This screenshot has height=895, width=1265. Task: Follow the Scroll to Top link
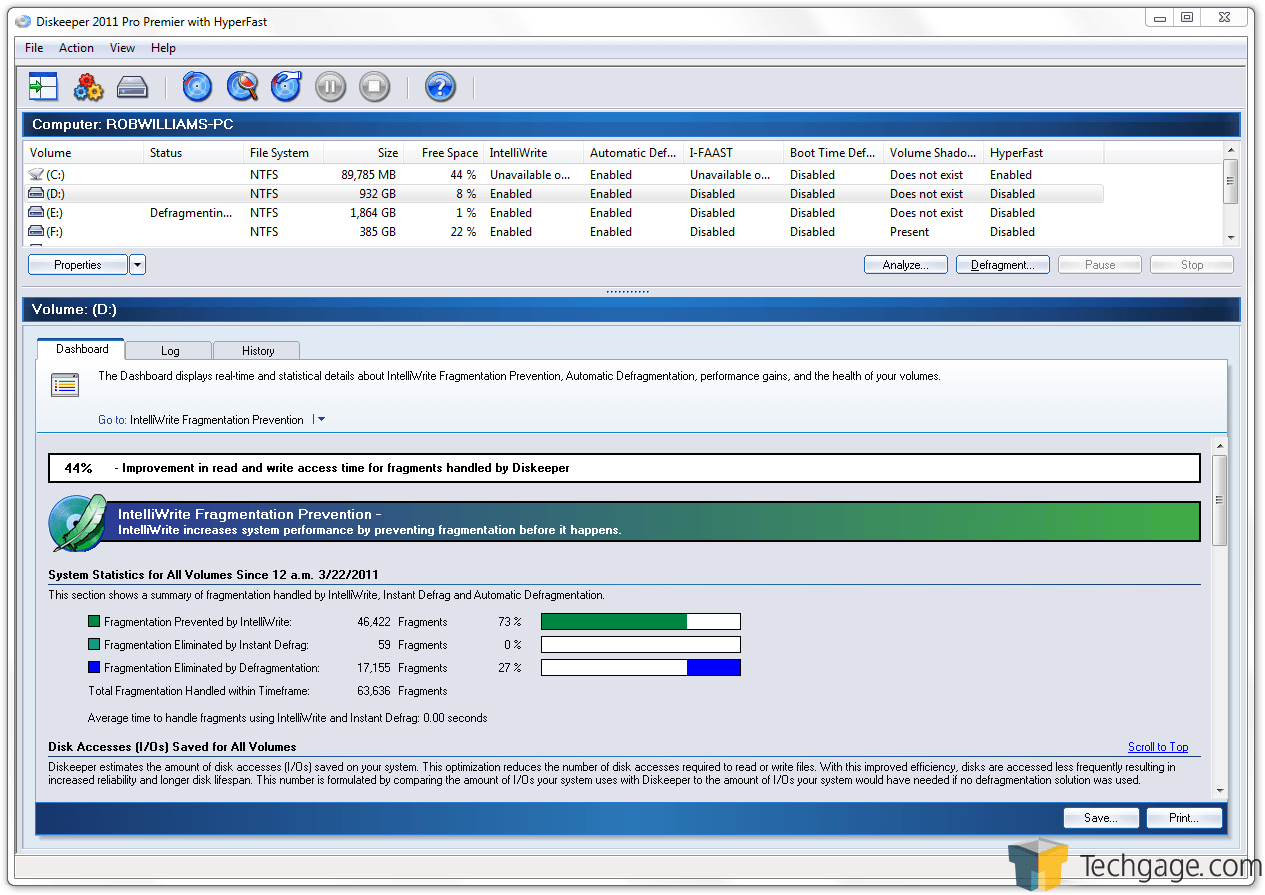click(x=1158, y=747)
